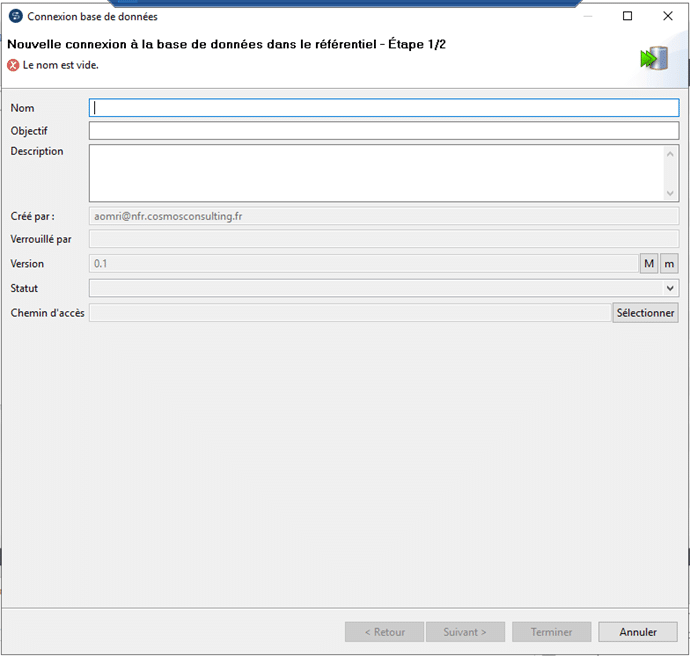Click the Statut label
Viewport: 690px width, 656px height.
click(x=24, y=288)
